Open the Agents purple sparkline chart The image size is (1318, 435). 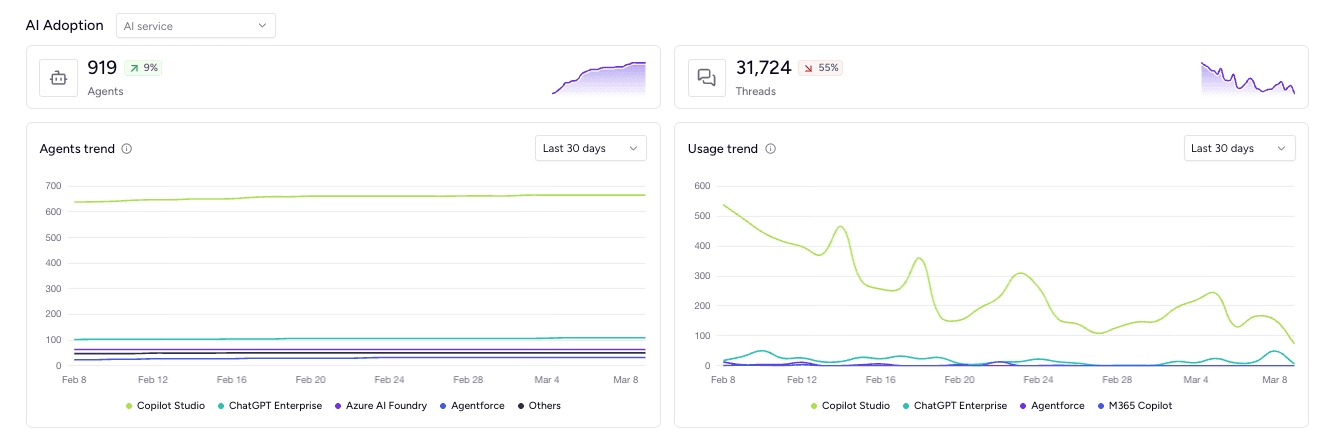(599, 78)
